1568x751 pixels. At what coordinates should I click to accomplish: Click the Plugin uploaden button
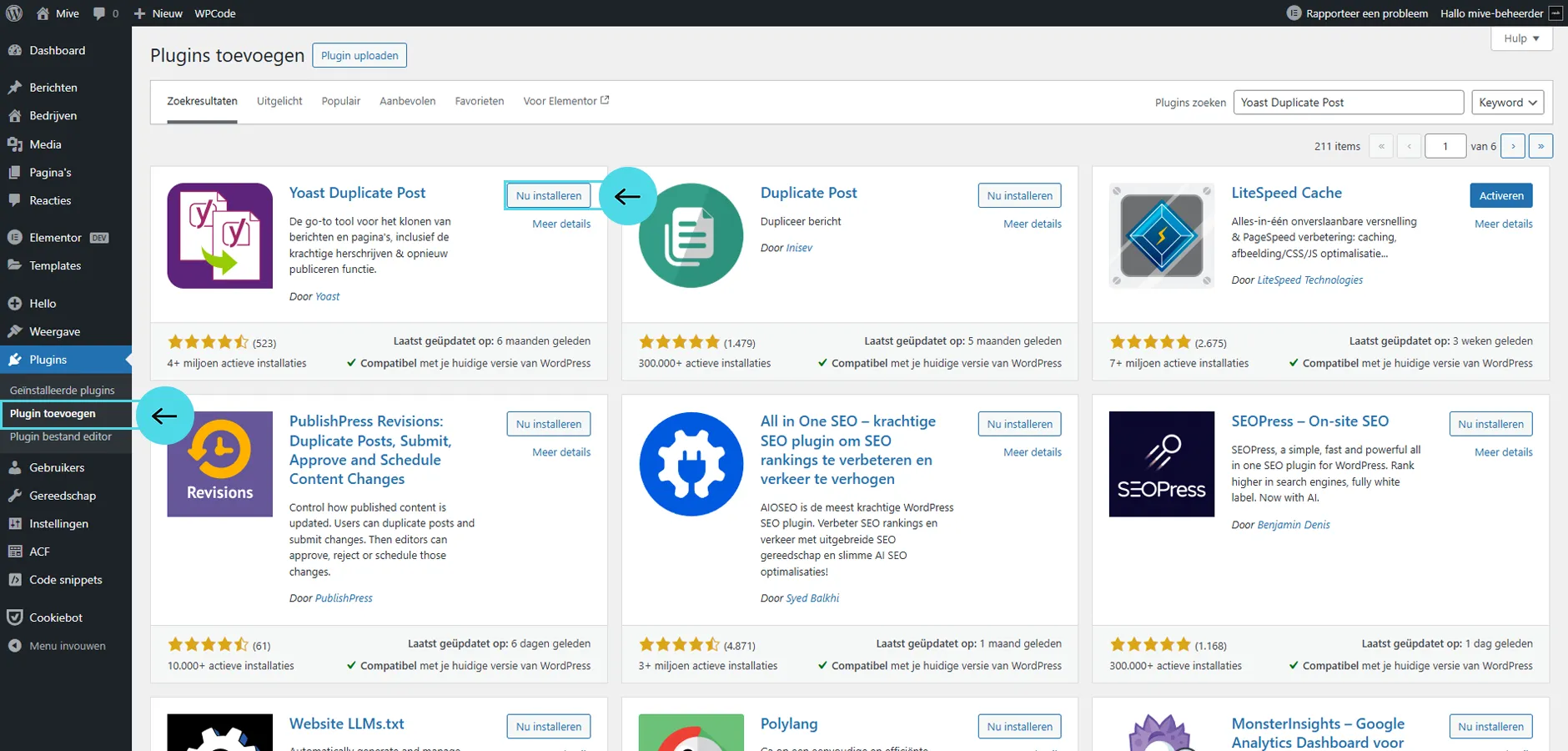pyautogui.click(x=359, y=56)
